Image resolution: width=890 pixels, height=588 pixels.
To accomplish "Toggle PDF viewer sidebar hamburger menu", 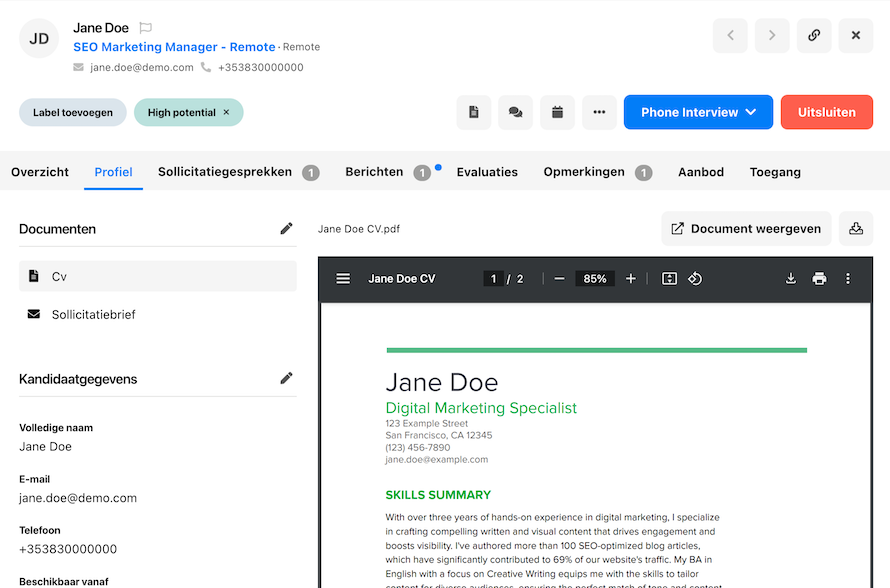I will (x=343, y=279).
